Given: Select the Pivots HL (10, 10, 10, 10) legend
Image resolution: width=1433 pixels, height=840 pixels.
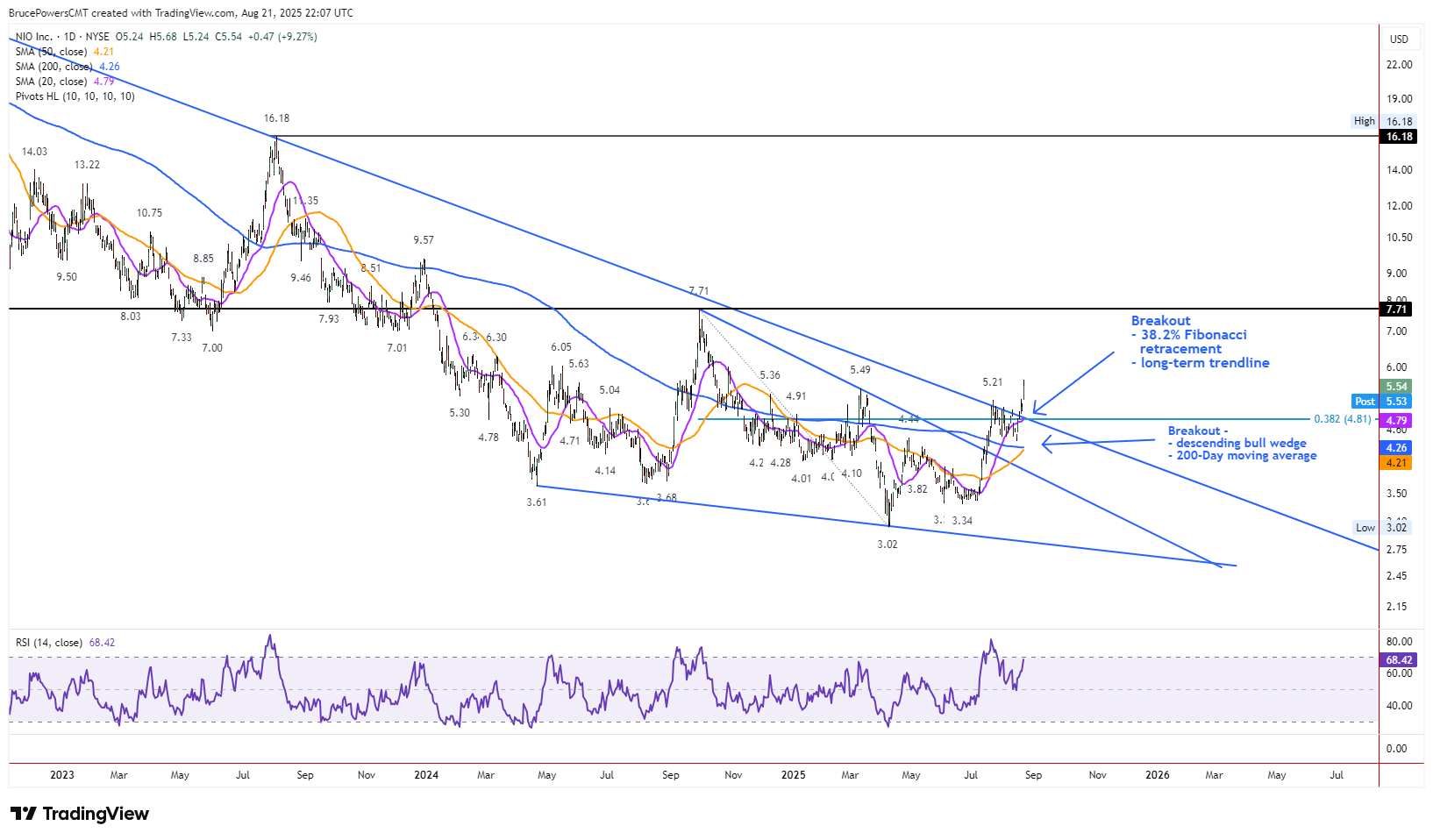Looking at the screenshot, I should click(75, 96).
